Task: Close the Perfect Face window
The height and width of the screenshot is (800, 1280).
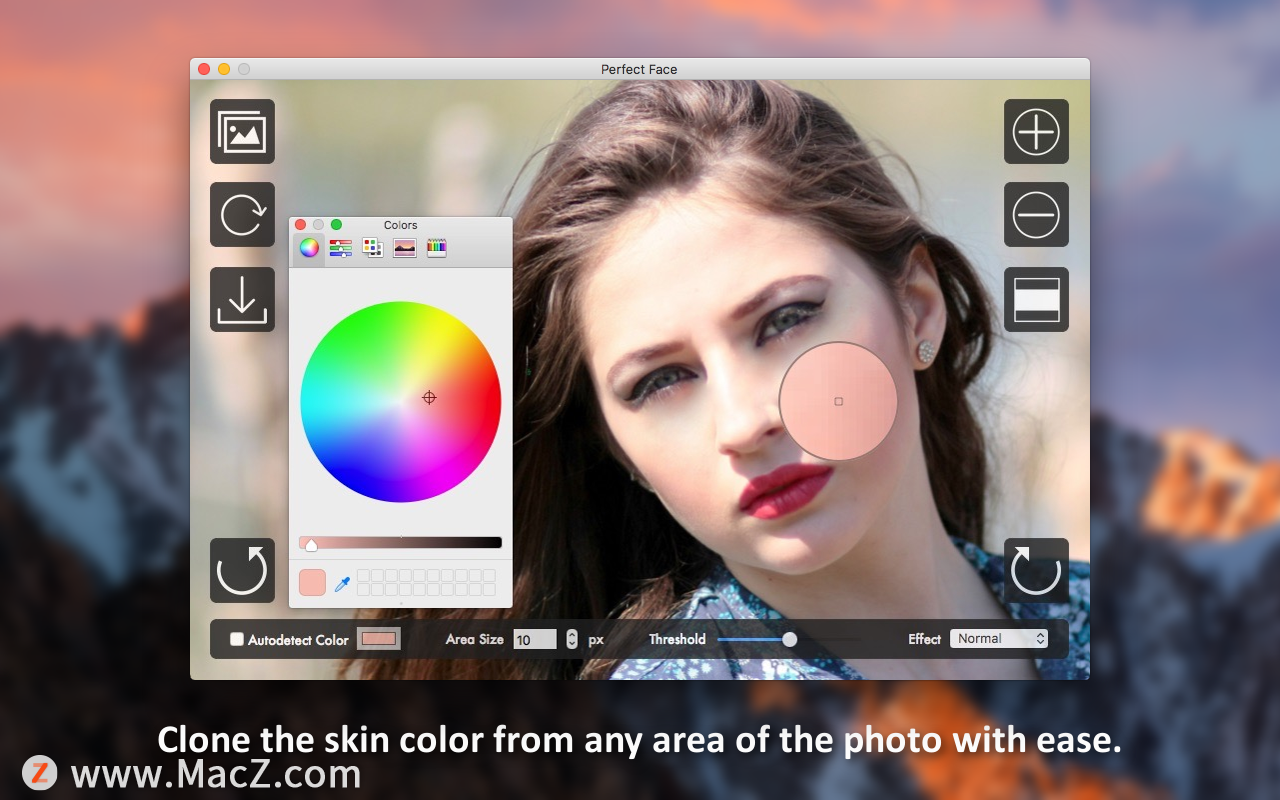Action: (204, 69)
